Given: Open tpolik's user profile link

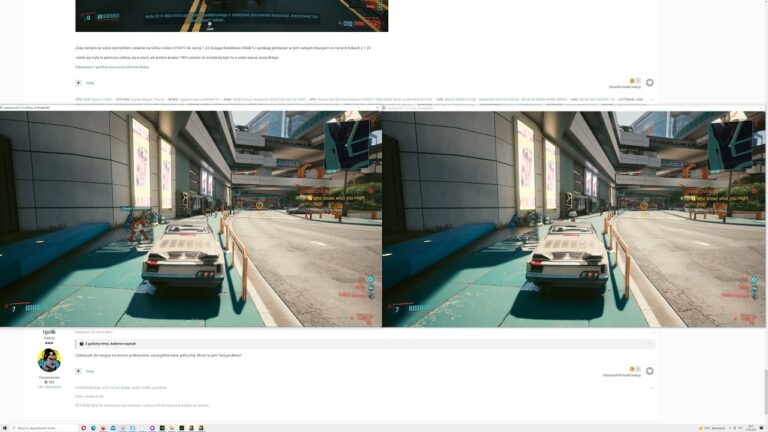Looking at the screenshot, I should pos(49,332).
